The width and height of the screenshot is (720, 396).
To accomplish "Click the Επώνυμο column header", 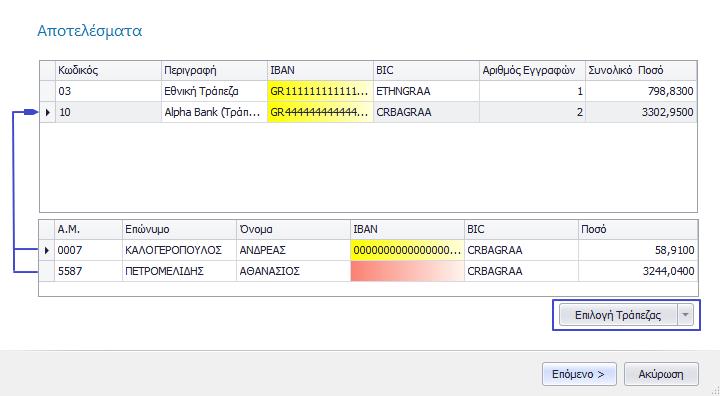I will (x=179, y=229).
